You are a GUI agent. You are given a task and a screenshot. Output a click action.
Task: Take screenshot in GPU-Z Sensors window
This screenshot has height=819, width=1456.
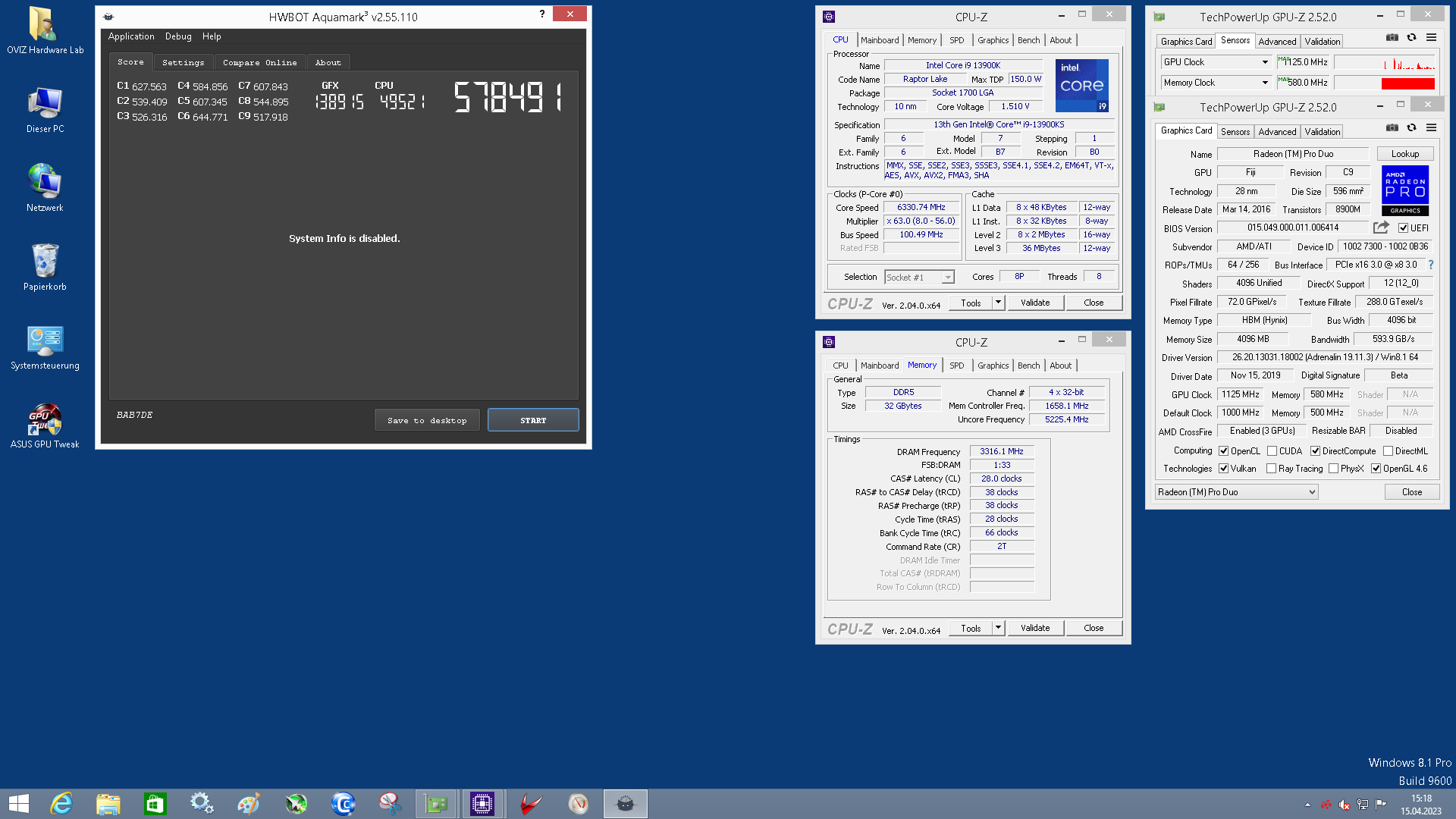[1392, 37]
